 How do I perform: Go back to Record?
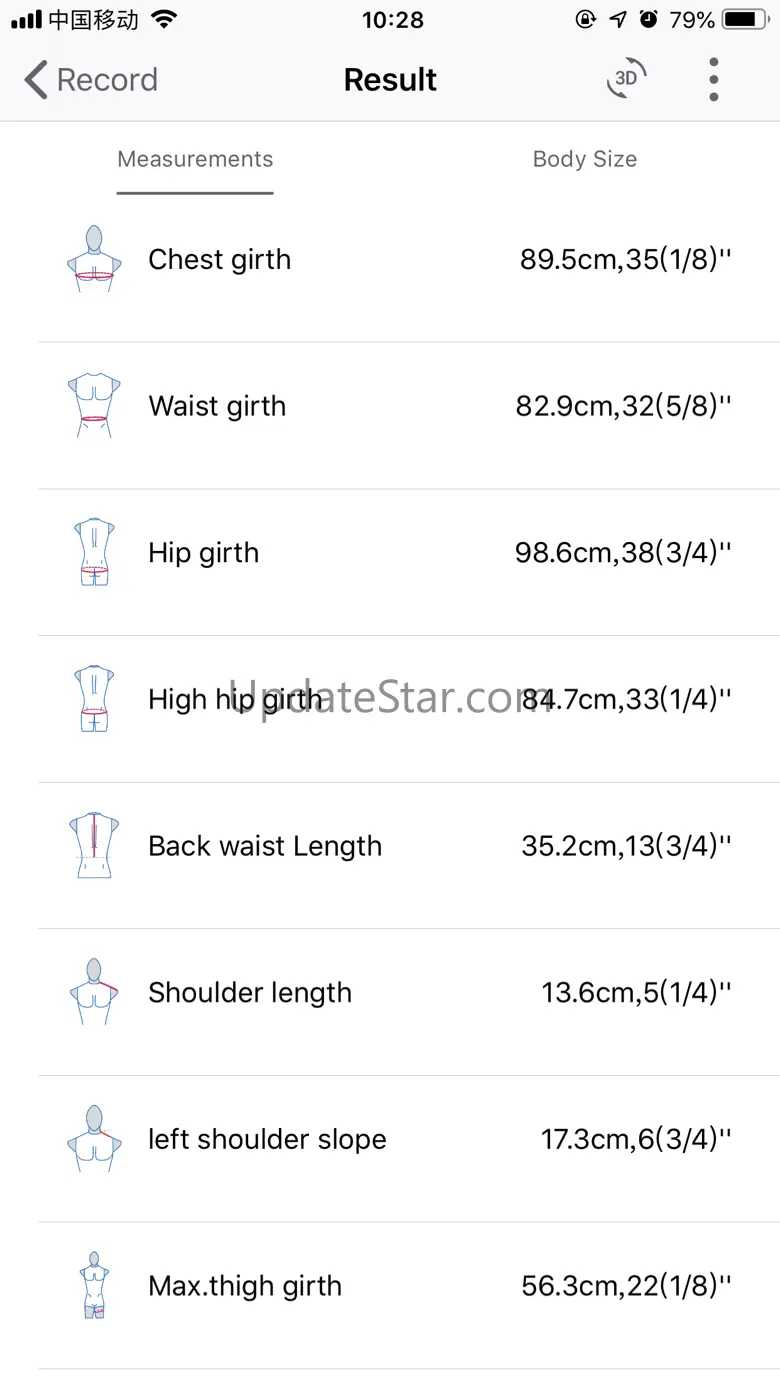click(91, 80)
